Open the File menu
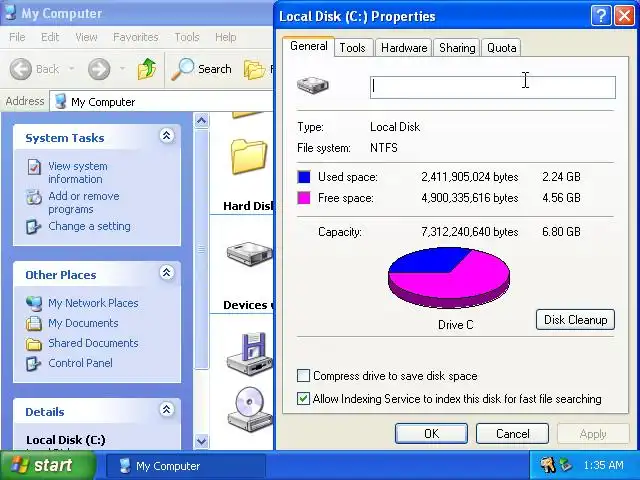 (x=17, y=37)
